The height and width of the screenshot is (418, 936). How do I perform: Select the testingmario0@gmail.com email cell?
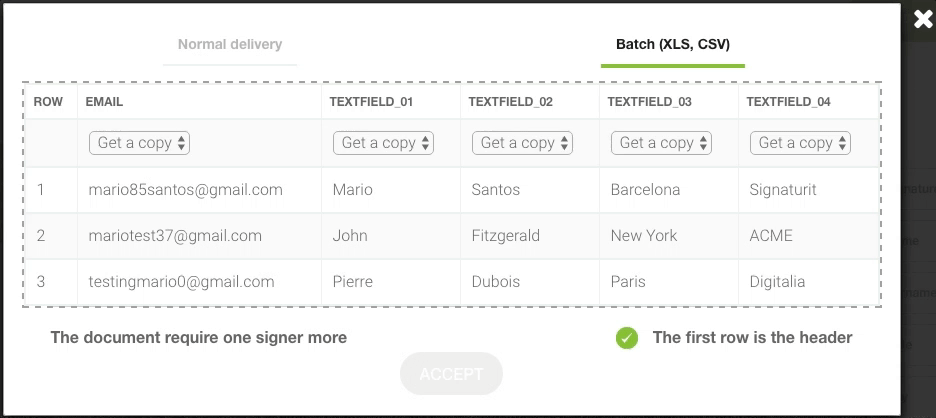199,282
